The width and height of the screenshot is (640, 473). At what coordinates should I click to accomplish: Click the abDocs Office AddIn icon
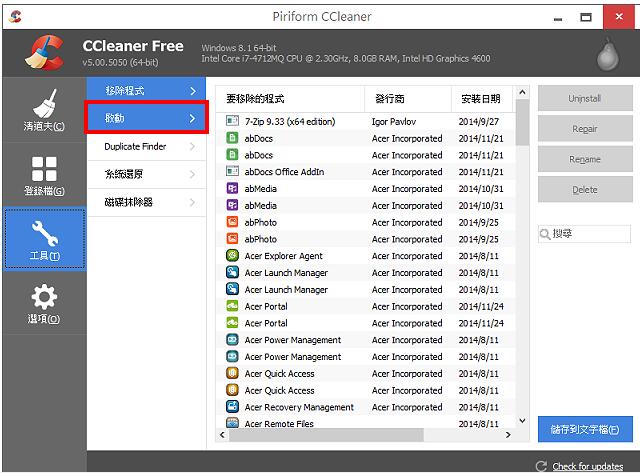232,171
